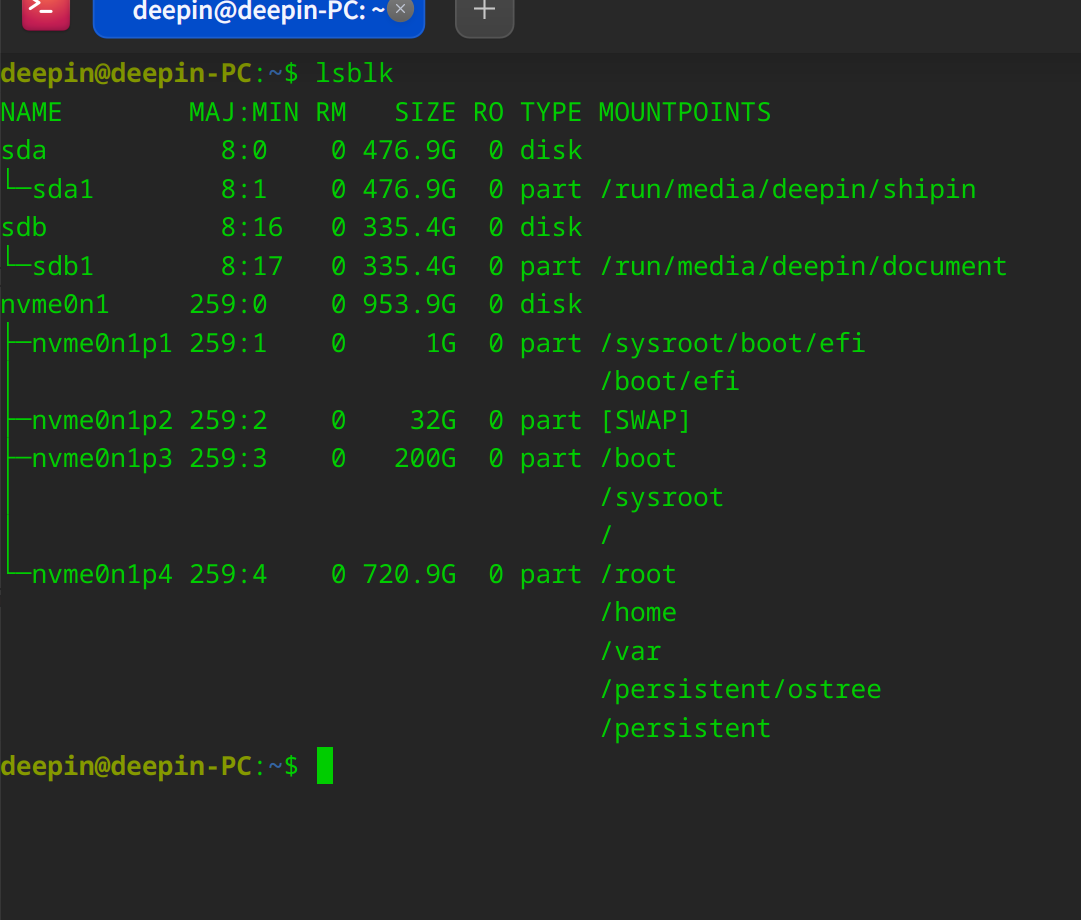Image resolution: width=1081 pixels, height=920 pixels.
Task: Click the MAJ:MIN column header
Action: [x=244, y=112]
